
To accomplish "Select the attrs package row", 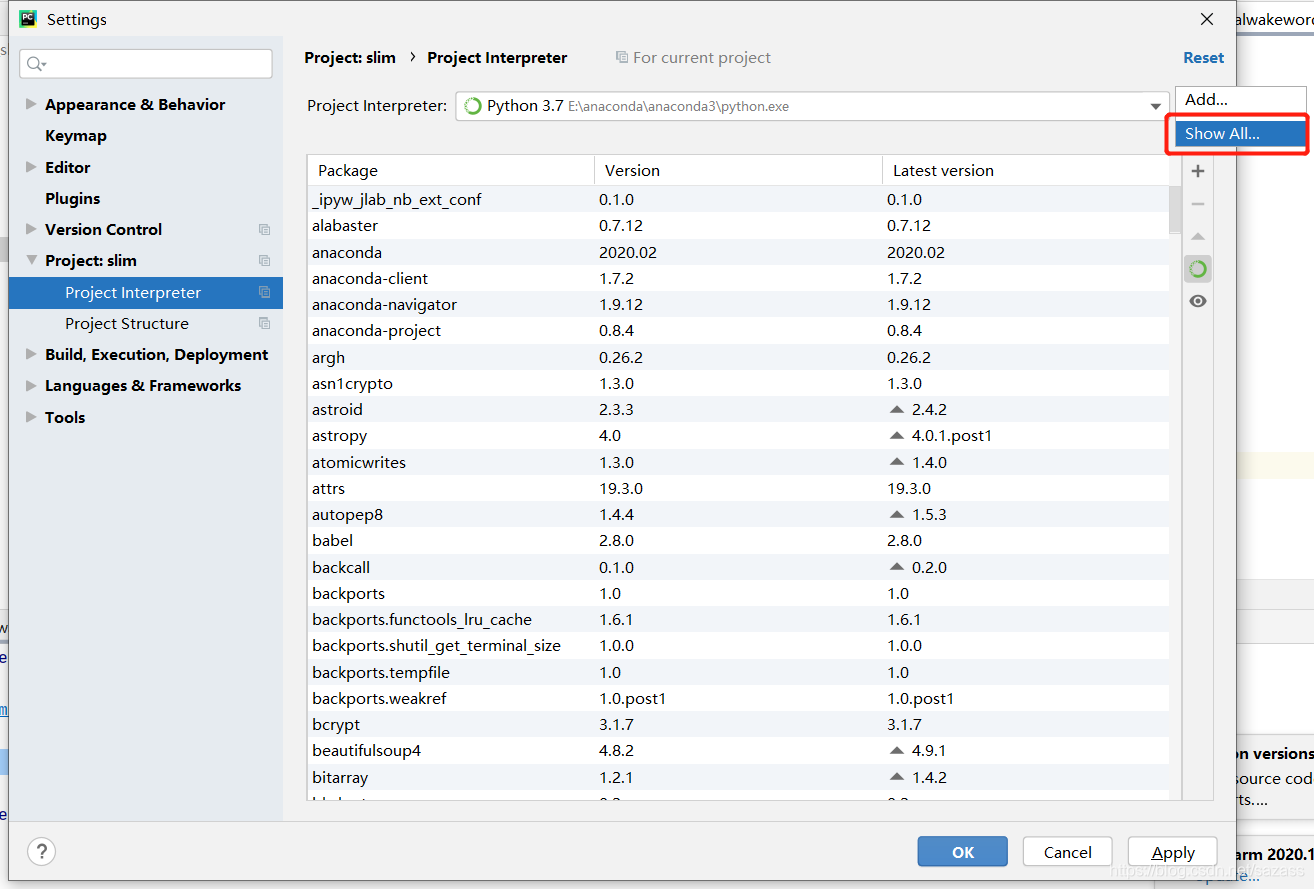I will pos(738,488).
